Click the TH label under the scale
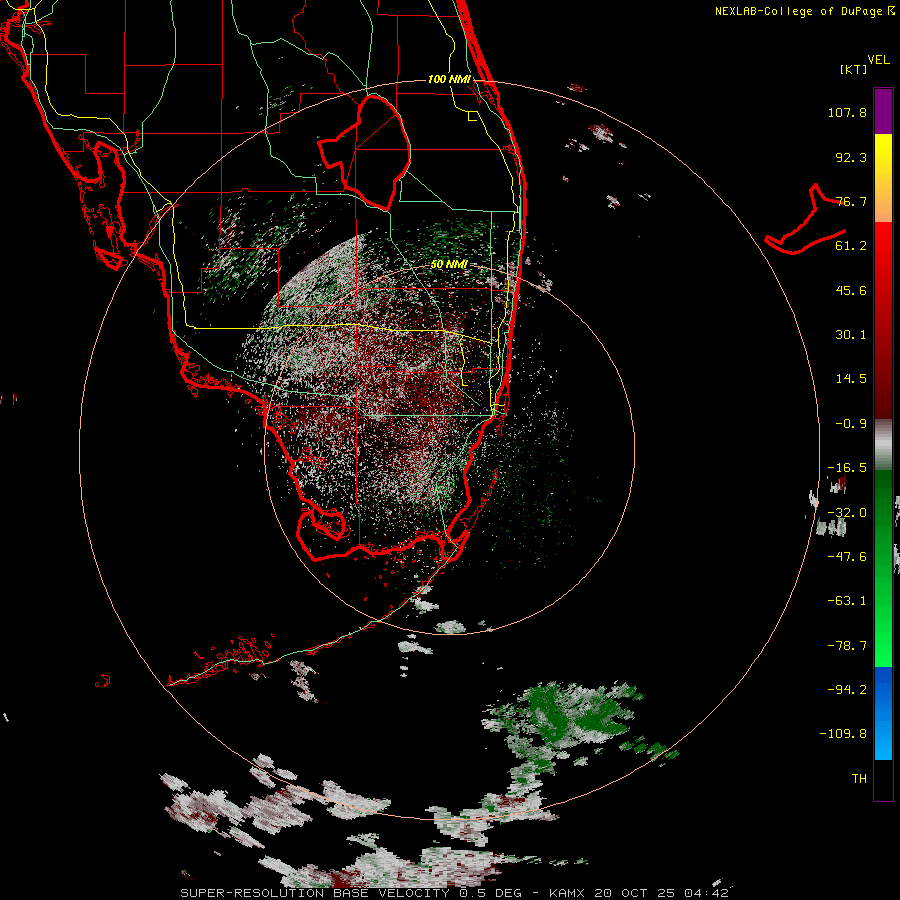The width and height of the screenshot is (900, 900). point(859,779)
